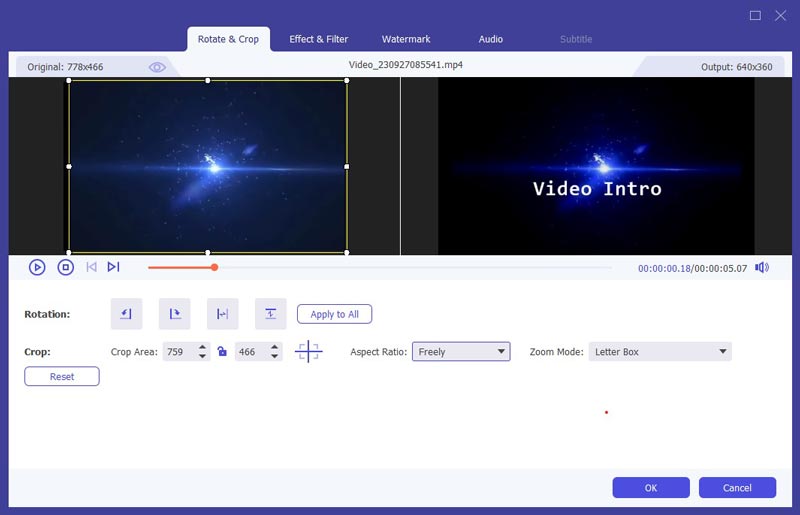Open the Aspect Ratio dropdown
The width and height of the screenshot is (800, 515).
[x=461, y=351]
